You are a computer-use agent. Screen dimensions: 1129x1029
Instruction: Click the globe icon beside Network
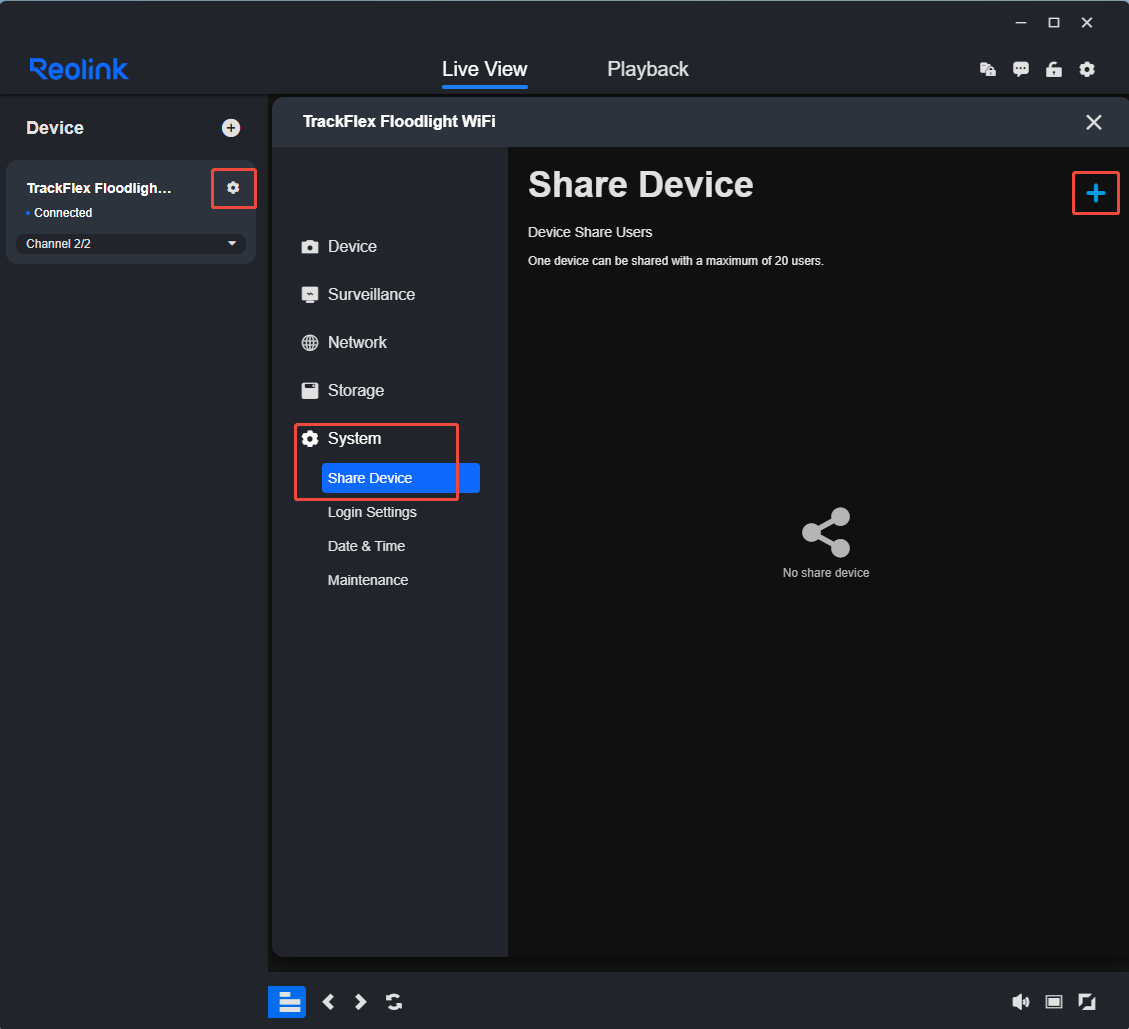coord(310,343)
